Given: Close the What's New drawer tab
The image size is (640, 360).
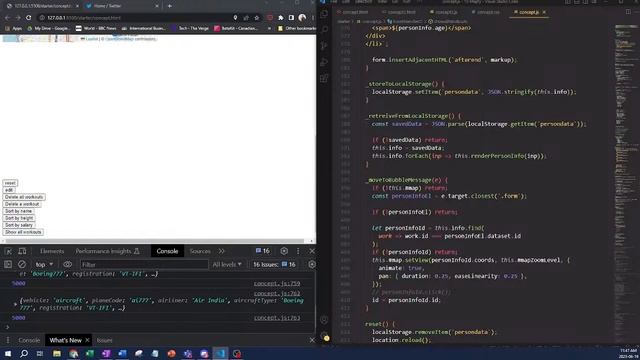Looking at the screenshot, I should [x=87, y=340].
